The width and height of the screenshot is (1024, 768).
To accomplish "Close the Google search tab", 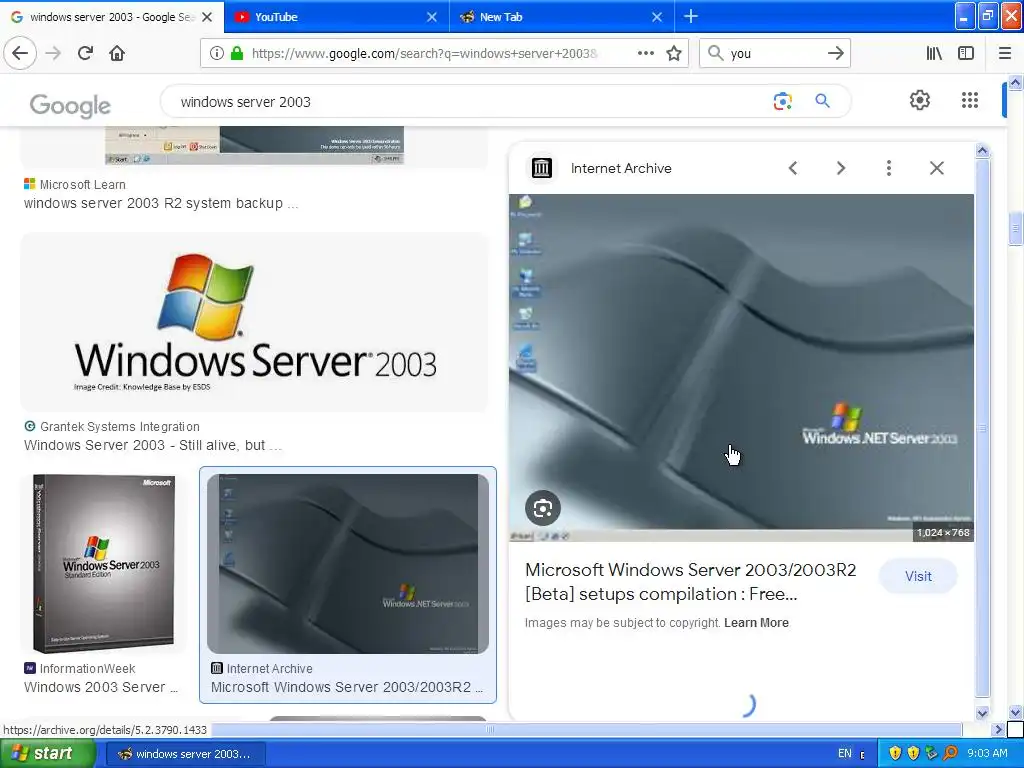I will tap(207, 17).
